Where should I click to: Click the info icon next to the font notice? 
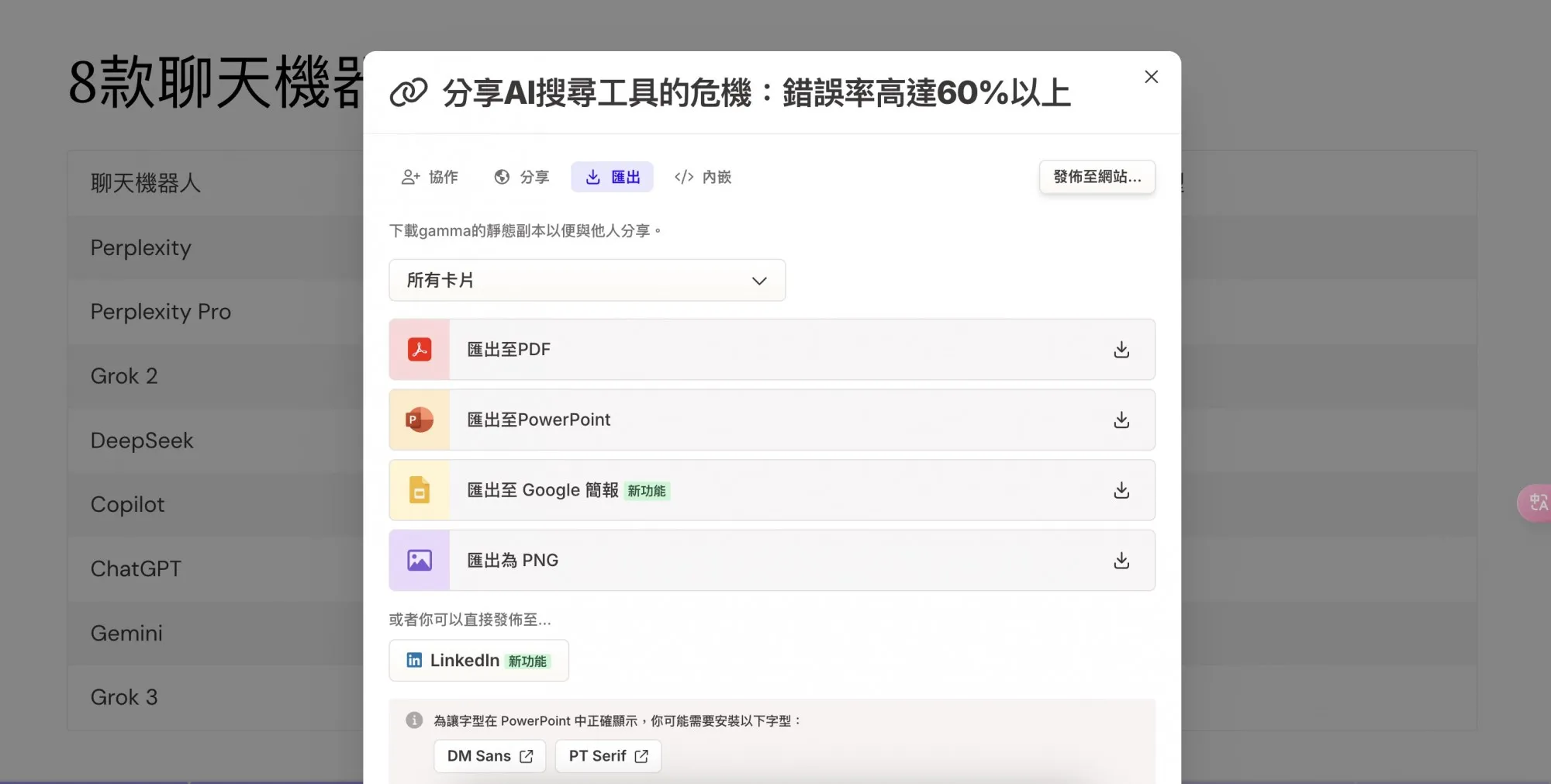(414, 720)
